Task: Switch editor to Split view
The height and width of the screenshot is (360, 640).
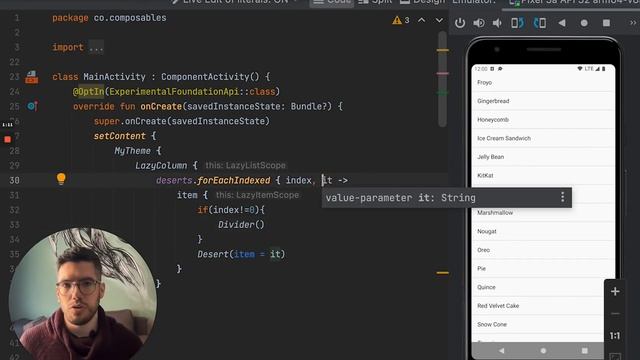Action: tap(375, 2)
